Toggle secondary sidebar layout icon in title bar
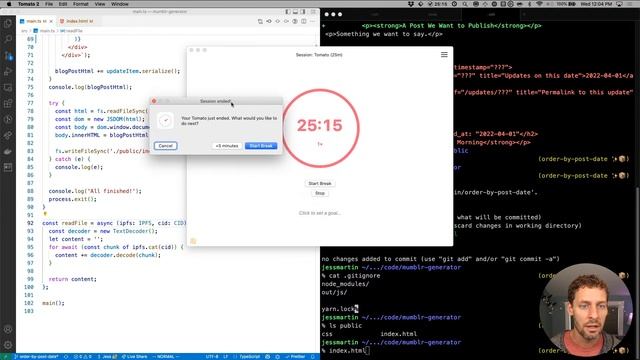640x360 pixels. pos(303,12)
